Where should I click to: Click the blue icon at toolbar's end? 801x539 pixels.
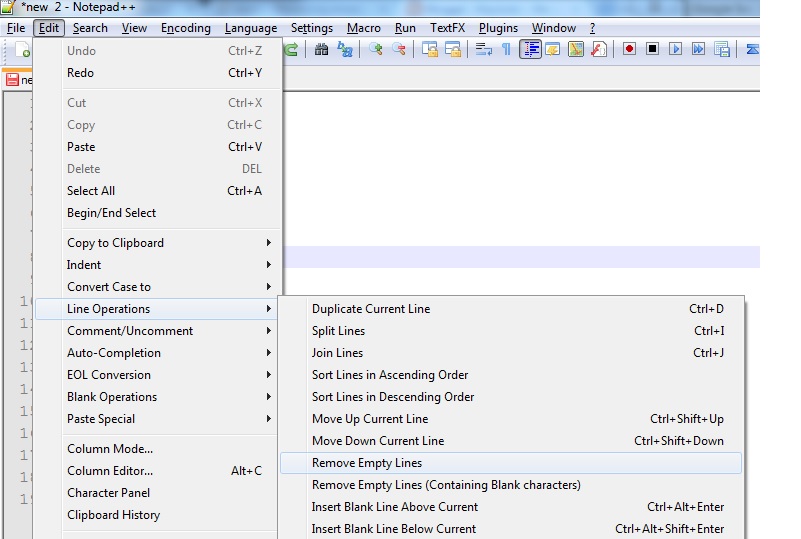click(x=752, y=50)
